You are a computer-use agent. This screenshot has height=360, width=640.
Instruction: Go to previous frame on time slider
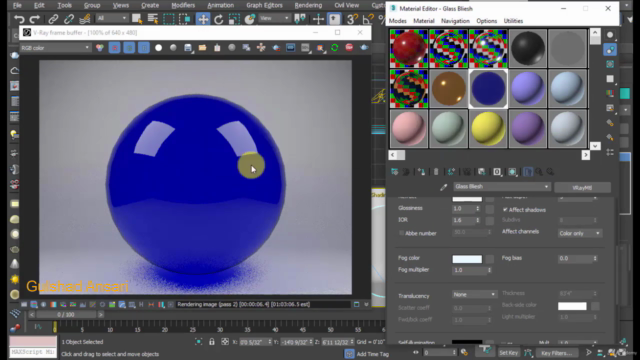32,315
